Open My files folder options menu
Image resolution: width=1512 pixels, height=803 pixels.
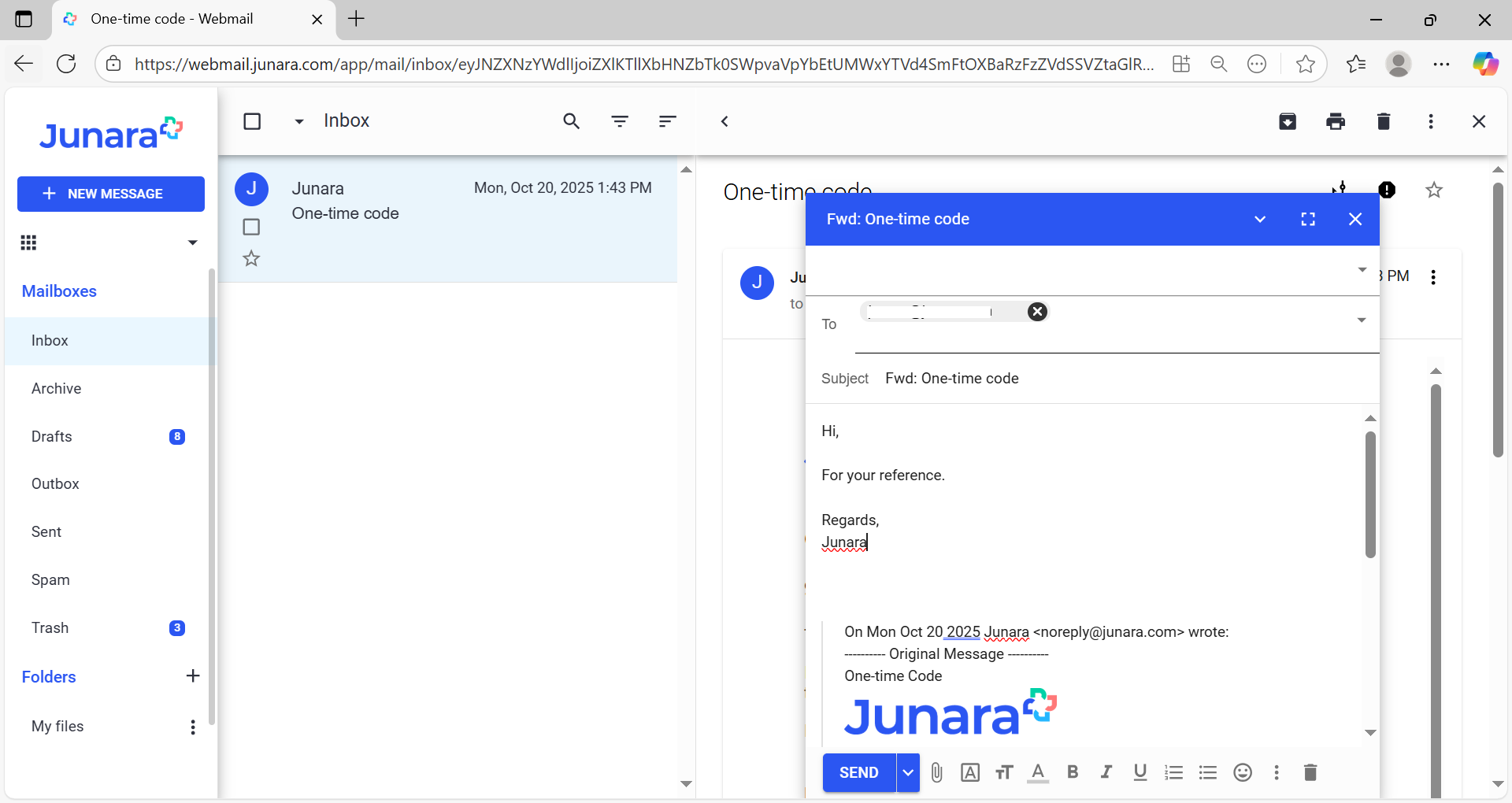coord(193,727)
